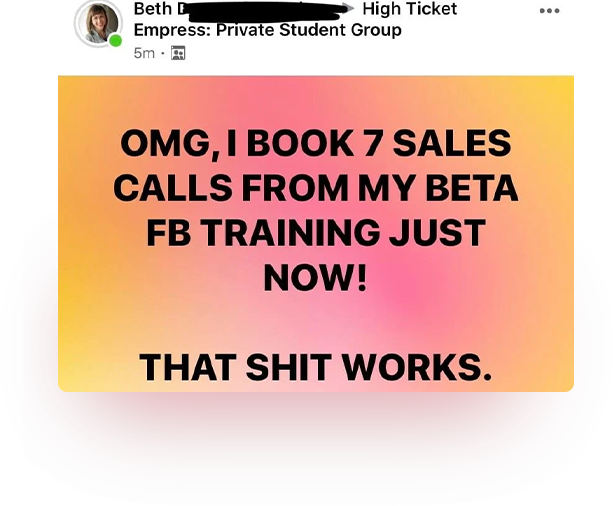Click the group members privacy icon
This screenshot has width=613, height=506.
pyautogui.click(x=178, y=53)
